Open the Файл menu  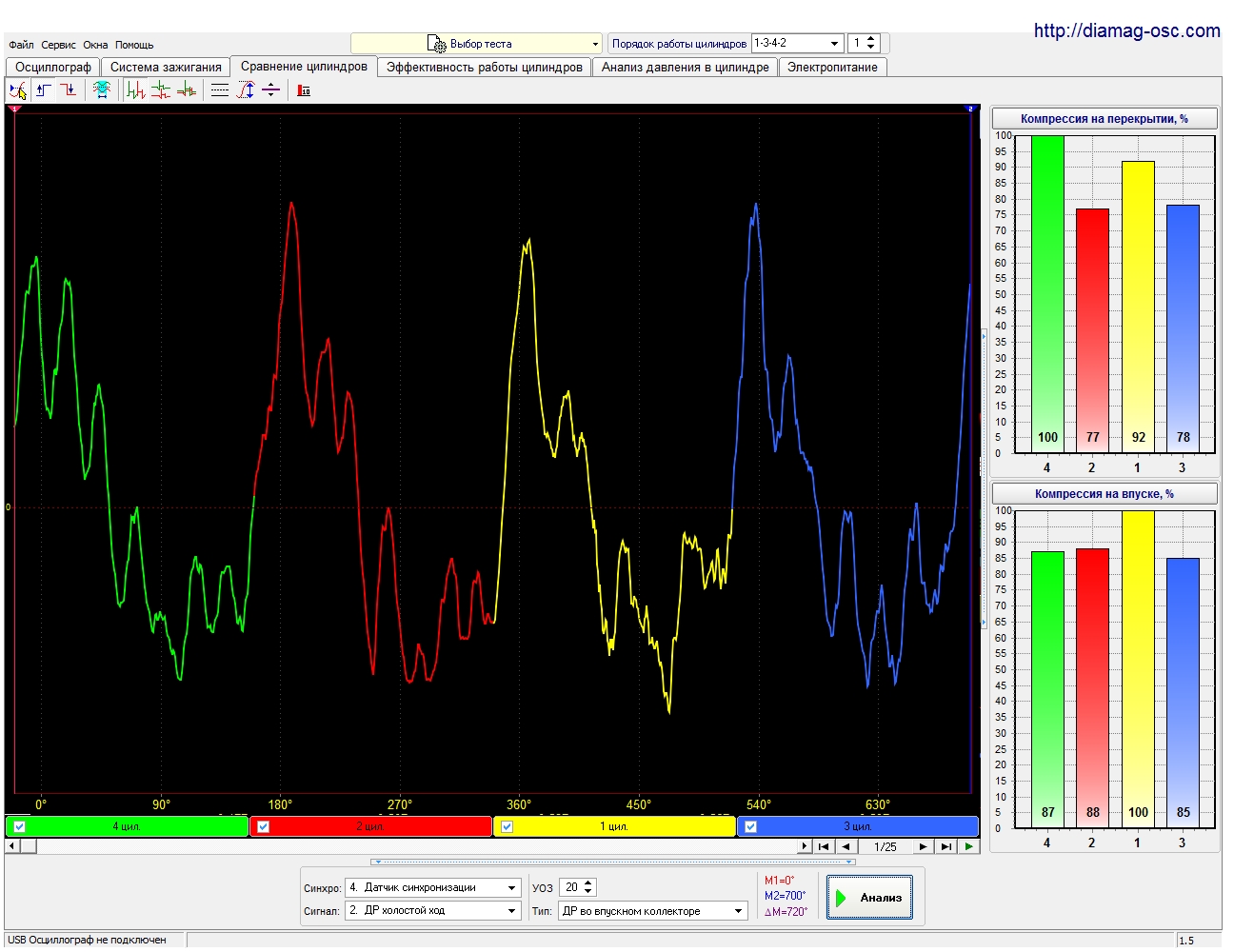point(21,45)
